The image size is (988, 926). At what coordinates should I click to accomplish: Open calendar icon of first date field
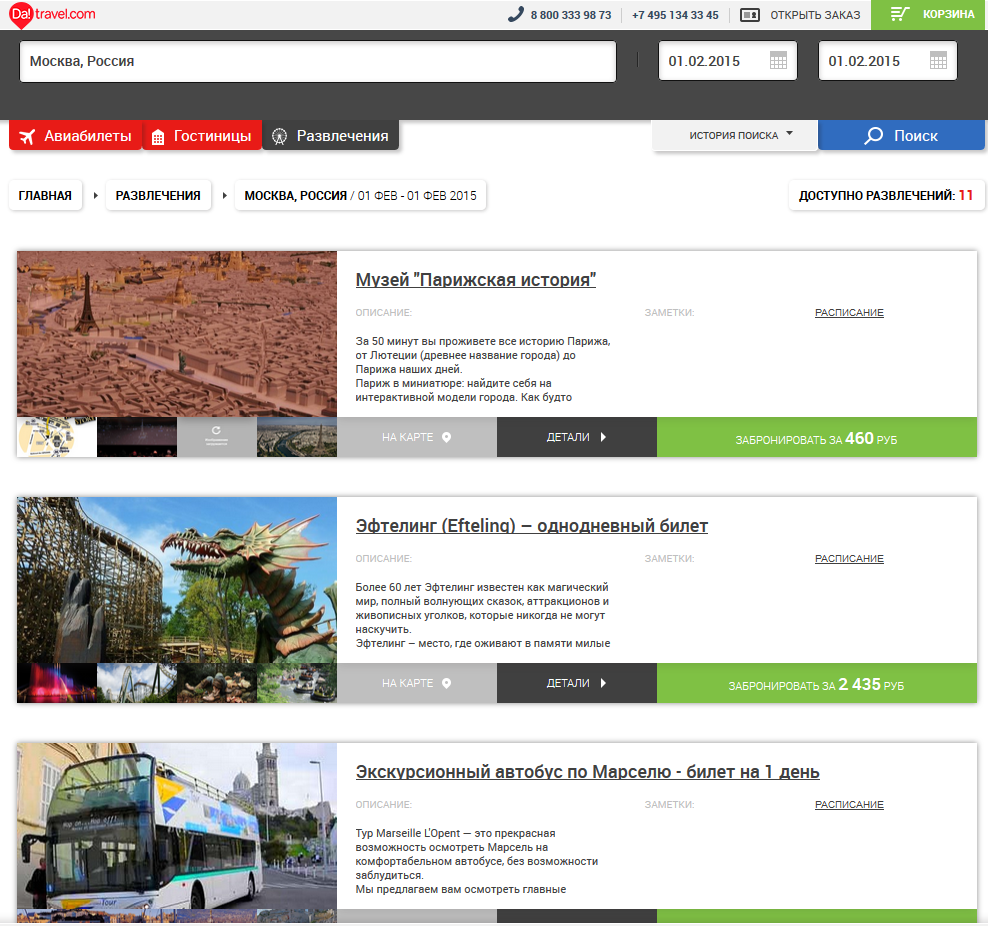778,61
